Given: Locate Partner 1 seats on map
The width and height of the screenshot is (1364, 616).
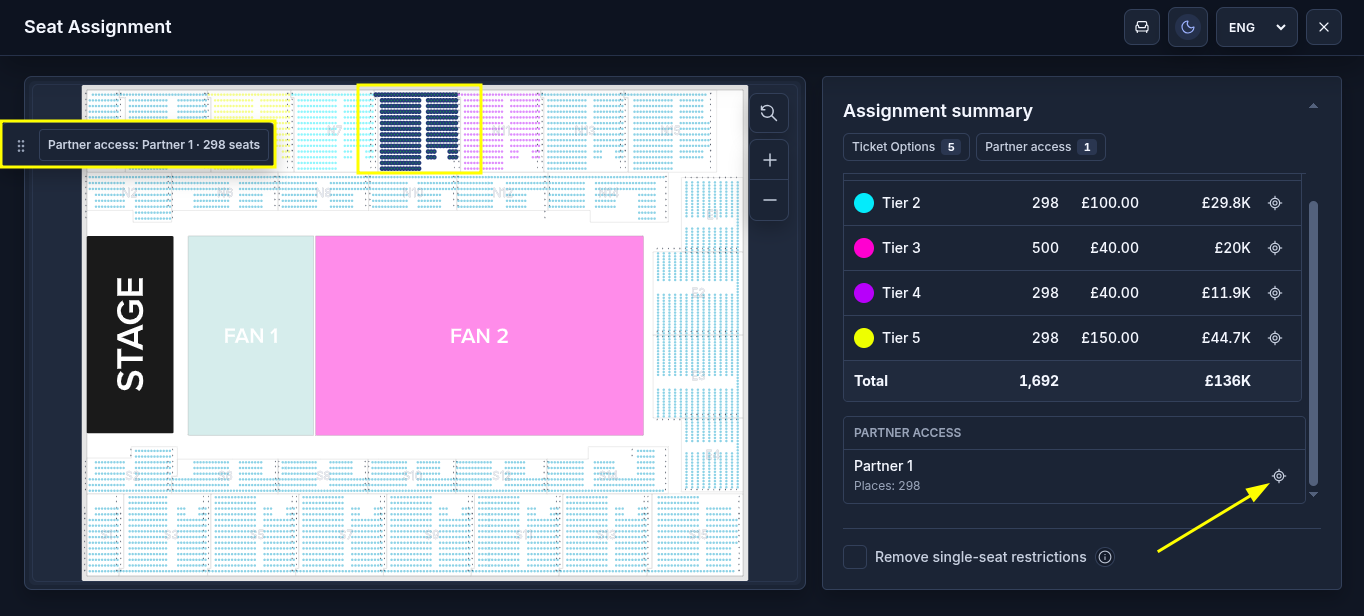Looking at the screenshot, I should pyautogui.click(x=1278, y=476).
